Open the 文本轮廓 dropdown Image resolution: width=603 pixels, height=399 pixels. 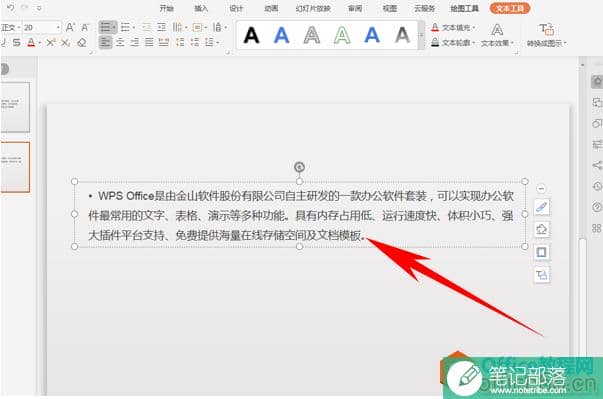point(453,43)
